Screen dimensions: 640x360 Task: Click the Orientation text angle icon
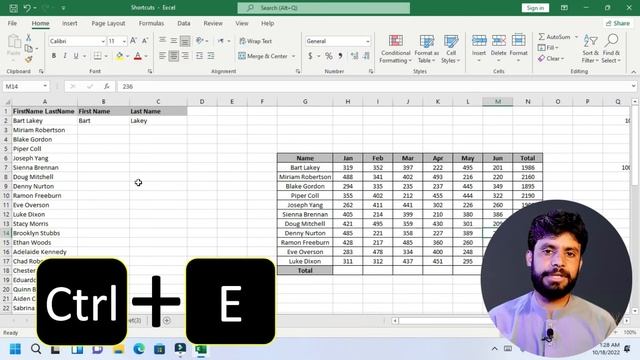click(x=200, y=41)
